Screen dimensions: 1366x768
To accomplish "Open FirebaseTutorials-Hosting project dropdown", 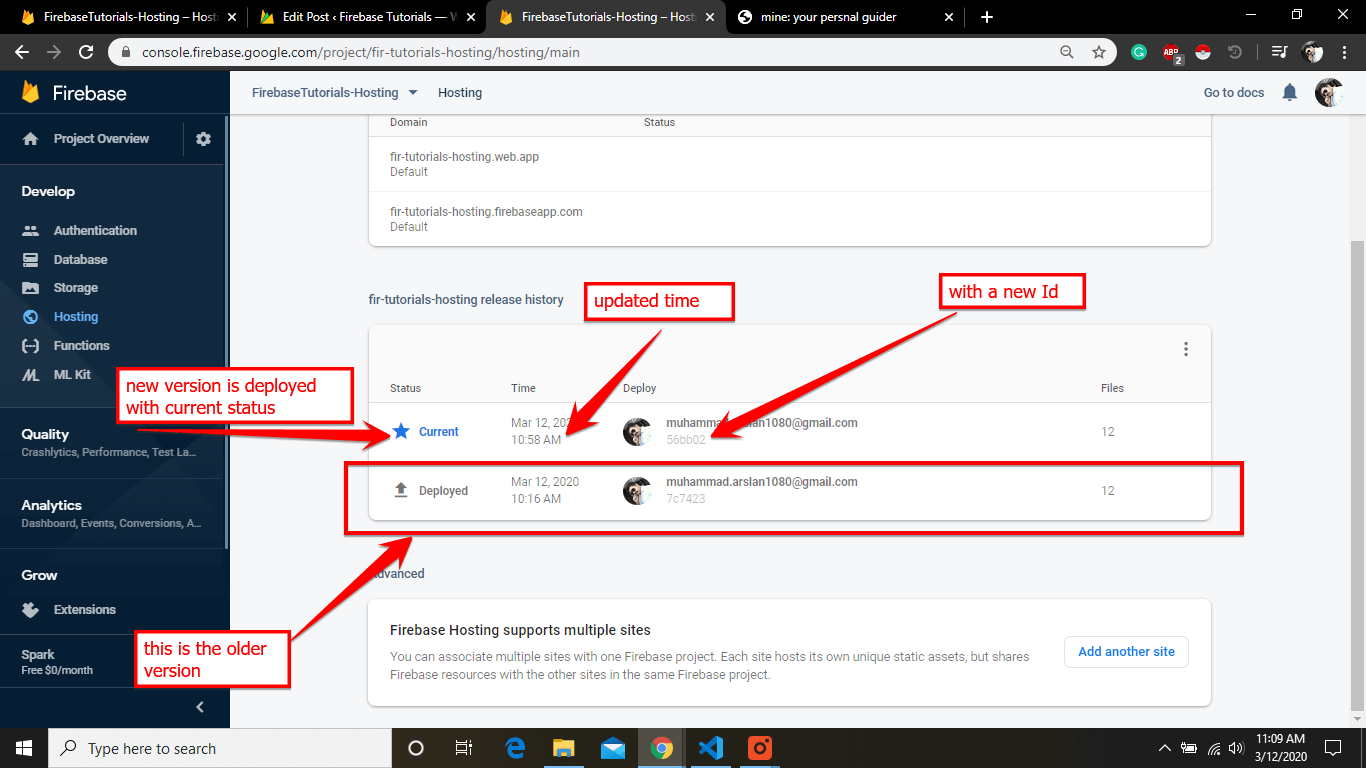I will point(334,93).
